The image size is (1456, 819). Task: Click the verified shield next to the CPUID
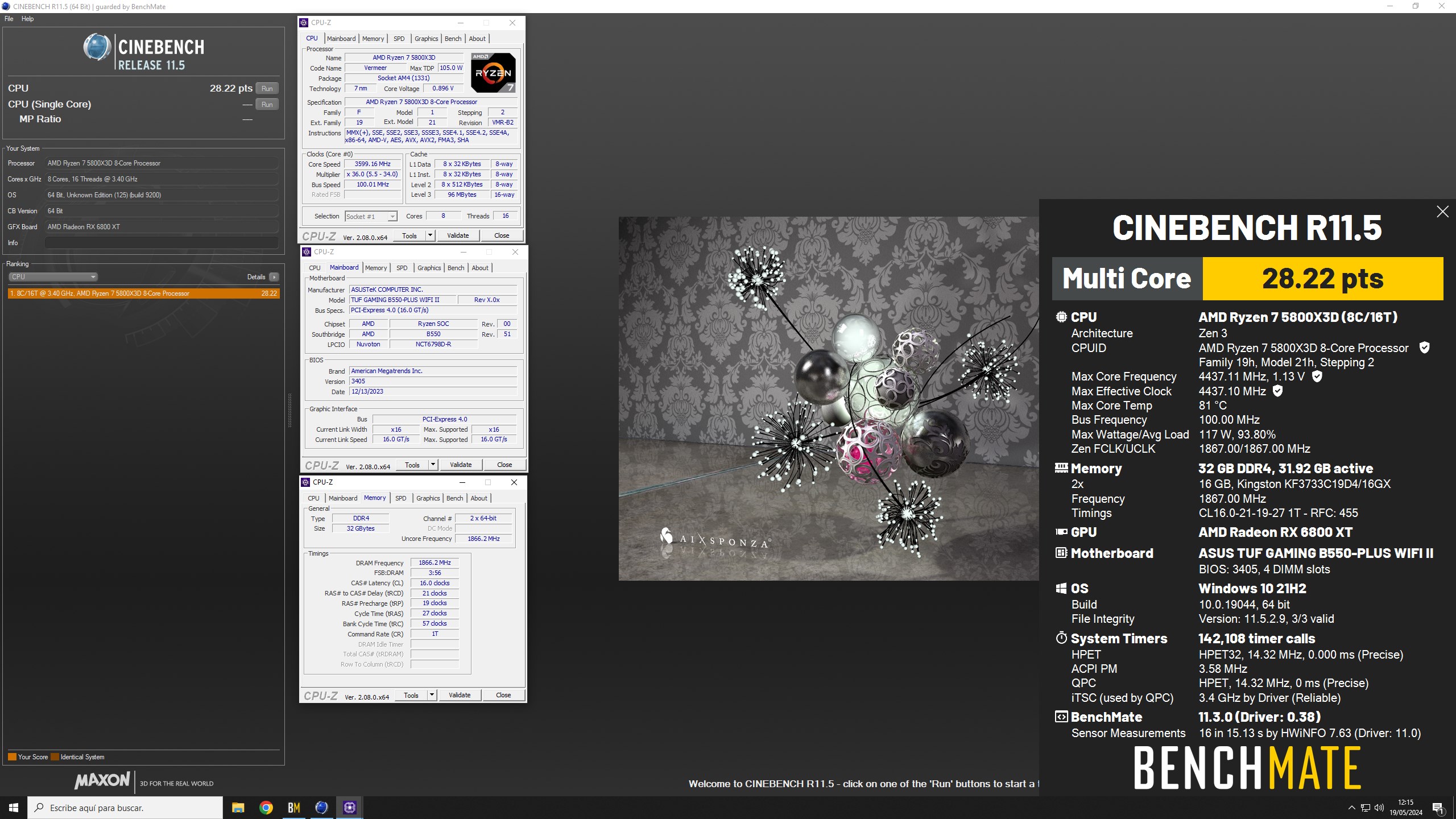pos(1424,348)
